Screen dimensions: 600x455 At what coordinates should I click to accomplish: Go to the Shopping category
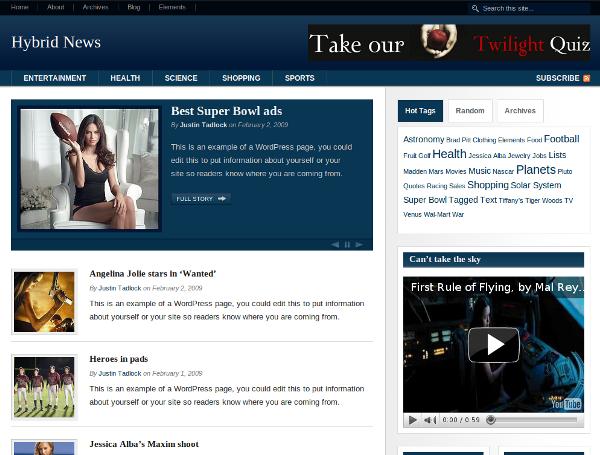[241, 78]
